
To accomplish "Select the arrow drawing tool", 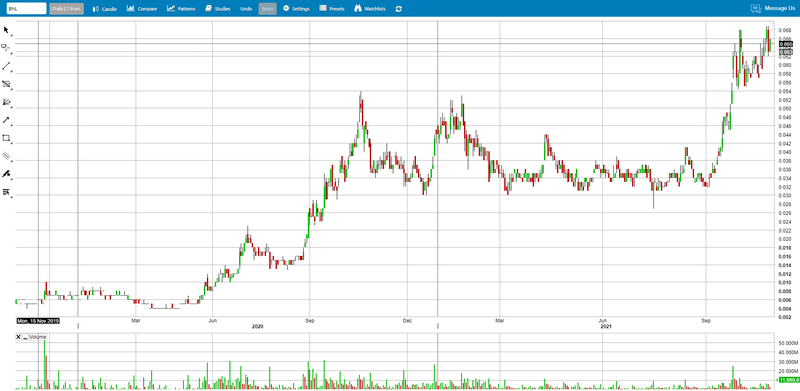I will click(6, 120).
